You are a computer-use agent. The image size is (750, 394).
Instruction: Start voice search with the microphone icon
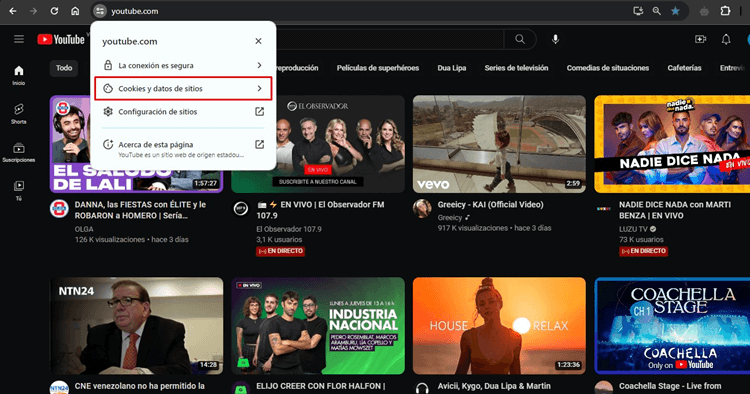pos(555,40)
